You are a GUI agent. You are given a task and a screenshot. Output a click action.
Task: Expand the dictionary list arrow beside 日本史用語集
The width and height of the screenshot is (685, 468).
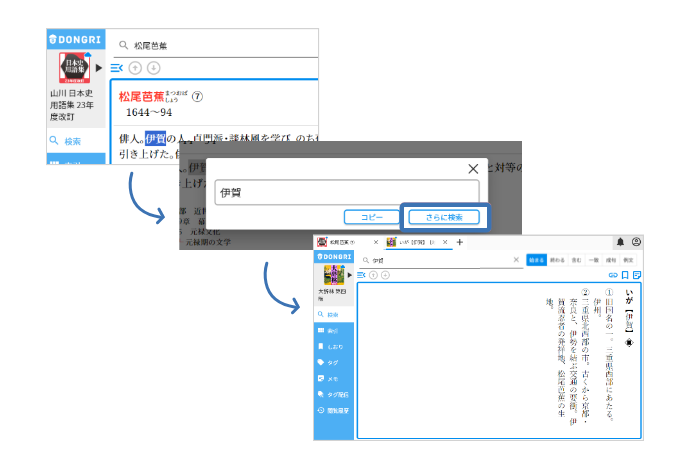click(x=99, y=68)
